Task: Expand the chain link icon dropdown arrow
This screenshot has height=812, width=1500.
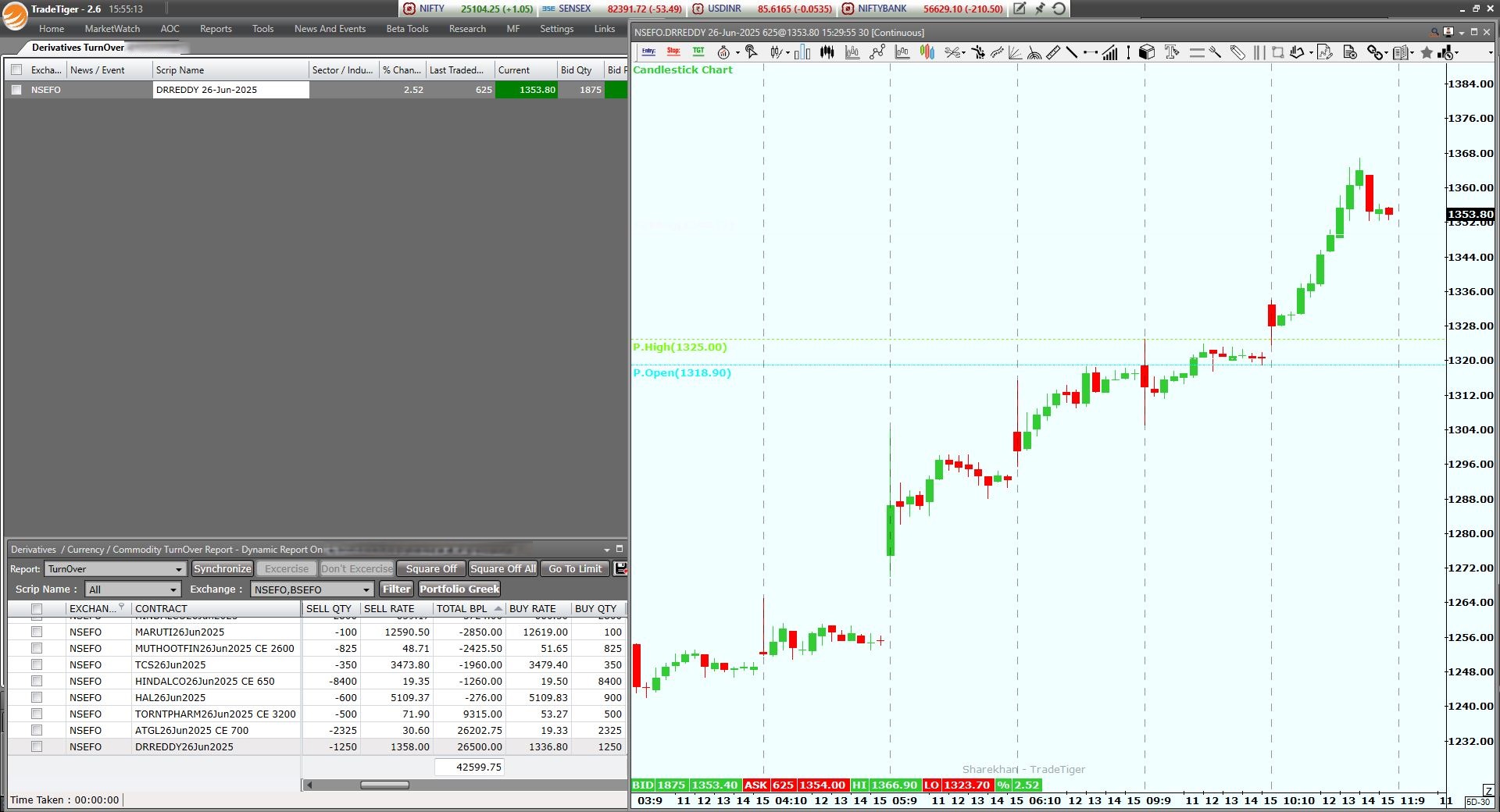Action: pyautogui.click(x=1387, y=53)
